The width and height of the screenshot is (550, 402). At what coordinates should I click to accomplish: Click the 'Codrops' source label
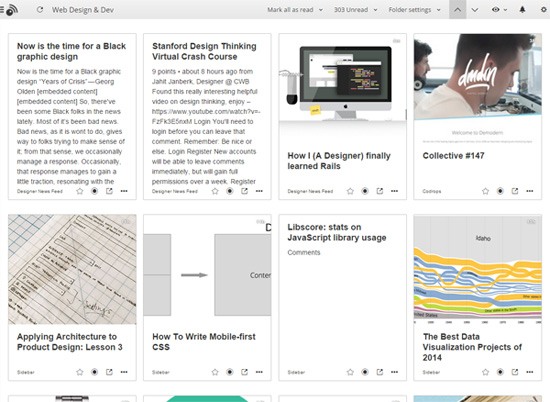click(432, 192)
